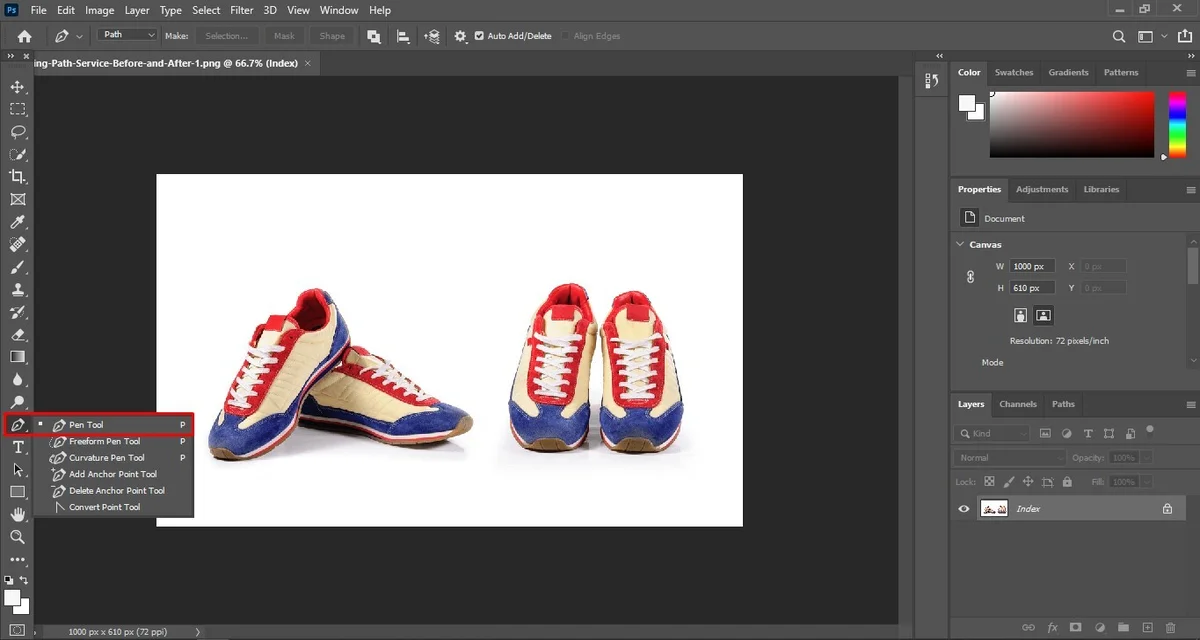1200x640 pixels.
Task: Toggle lock image pixels brush icon
Action: [x=1008, y=482]
